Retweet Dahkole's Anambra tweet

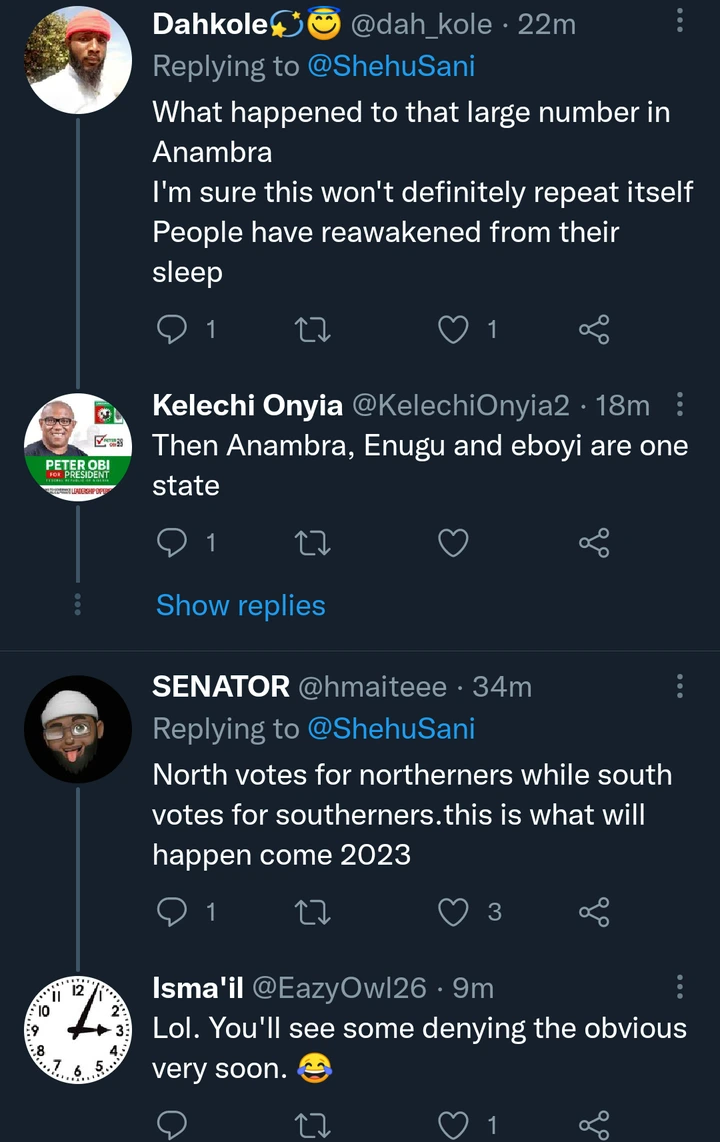pos(314,329)
